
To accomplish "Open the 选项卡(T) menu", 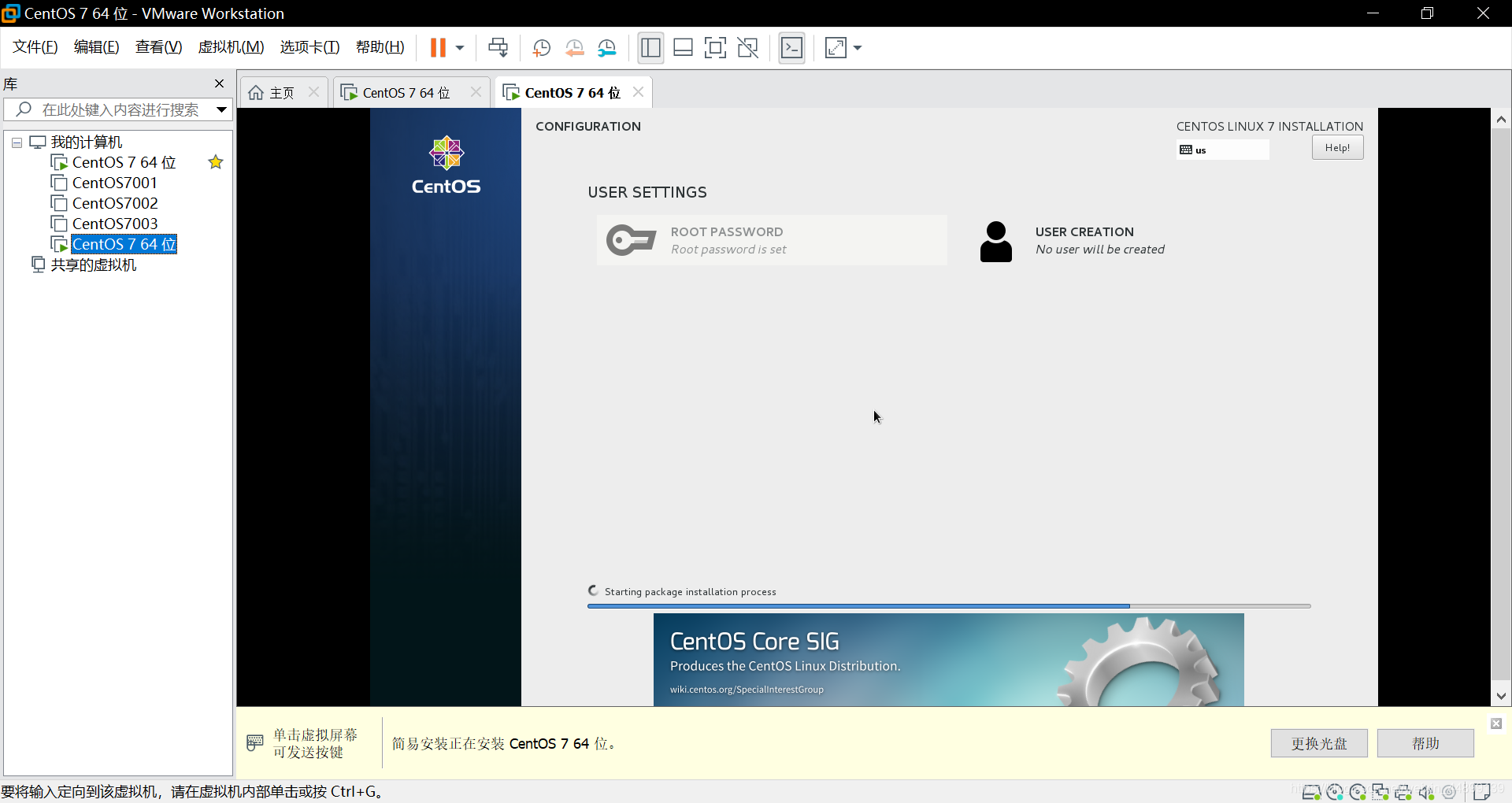I will tap(309, 47).
